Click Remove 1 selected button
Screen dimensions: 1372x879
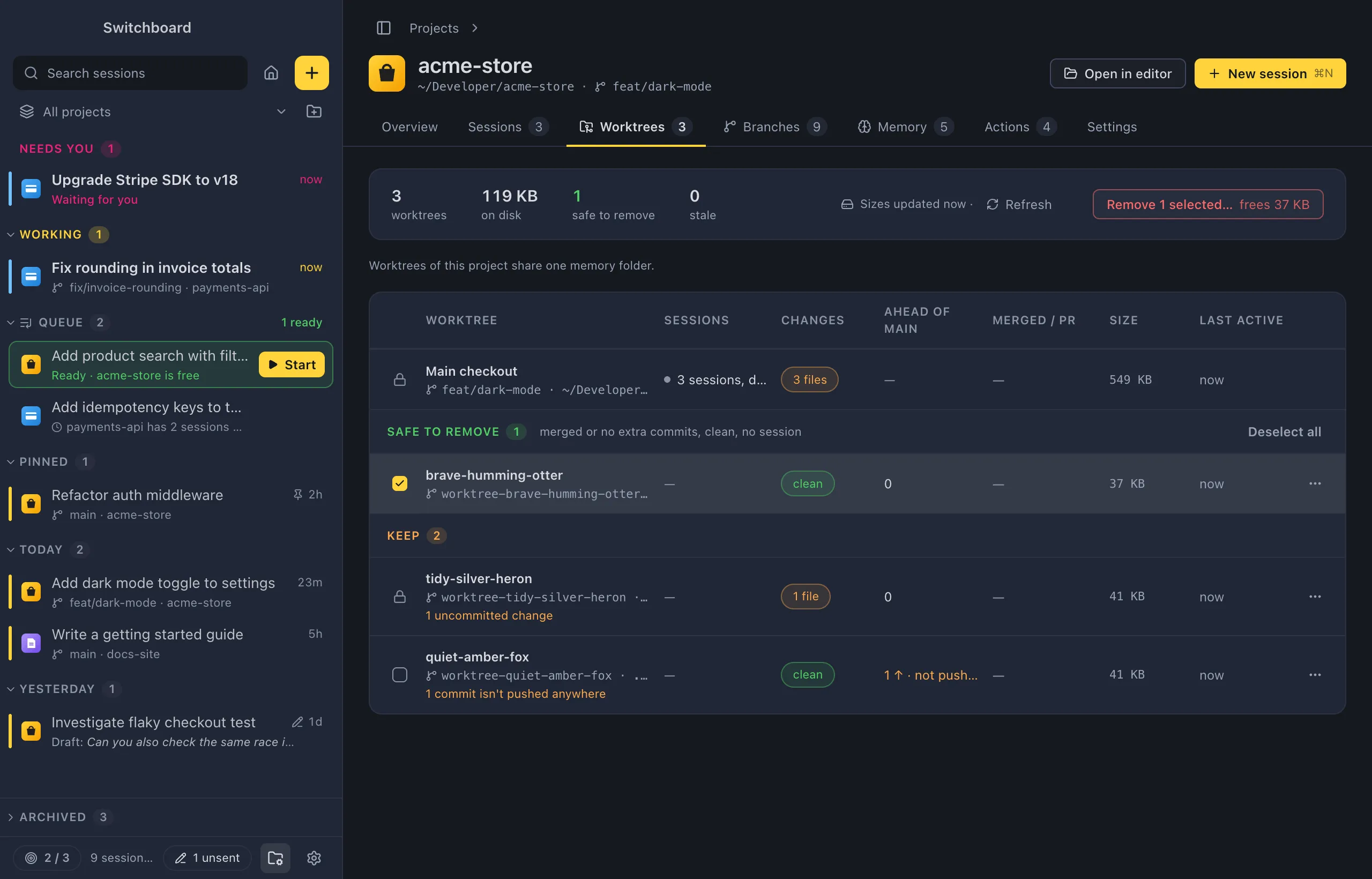1207,204
